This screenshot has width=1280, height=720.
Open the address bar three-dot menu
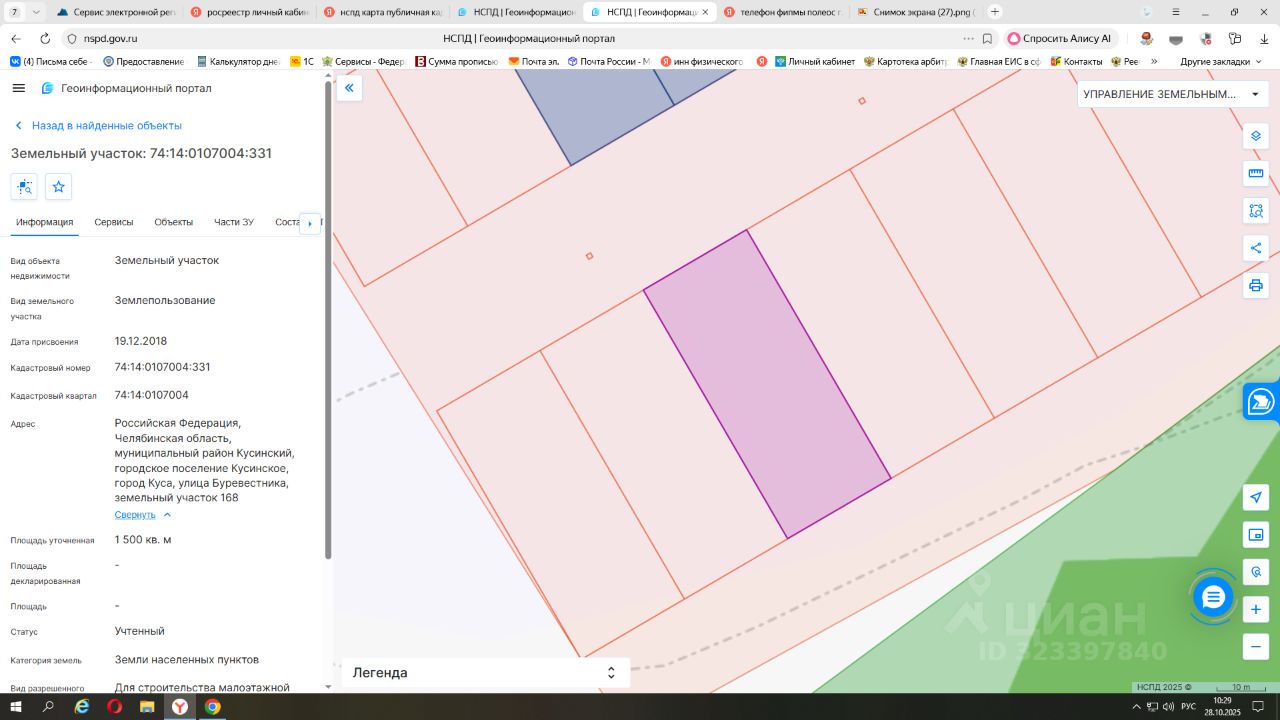tap(968, 38)
